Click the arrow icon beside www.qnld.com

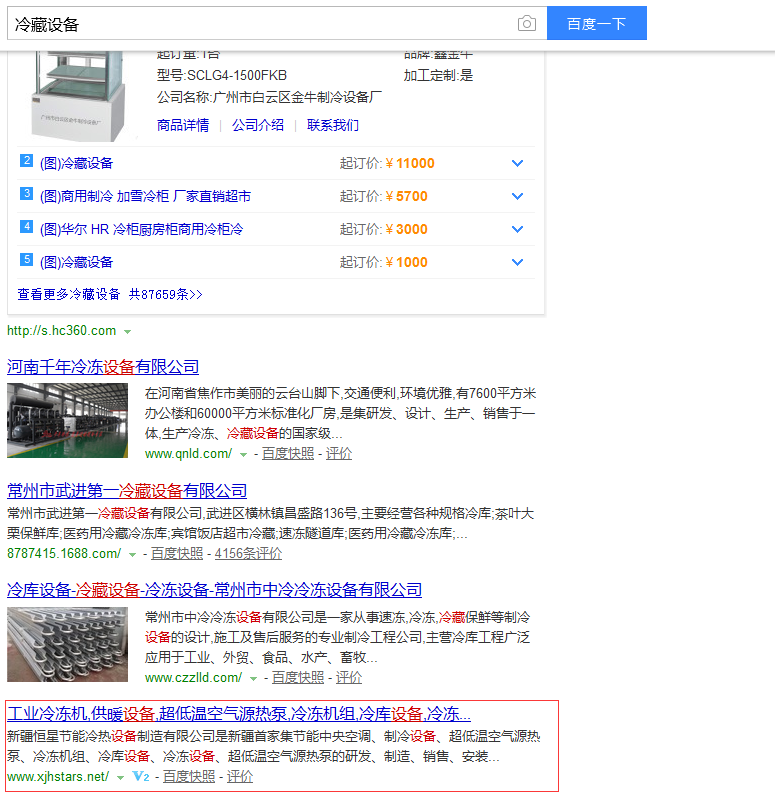[243, 455]
